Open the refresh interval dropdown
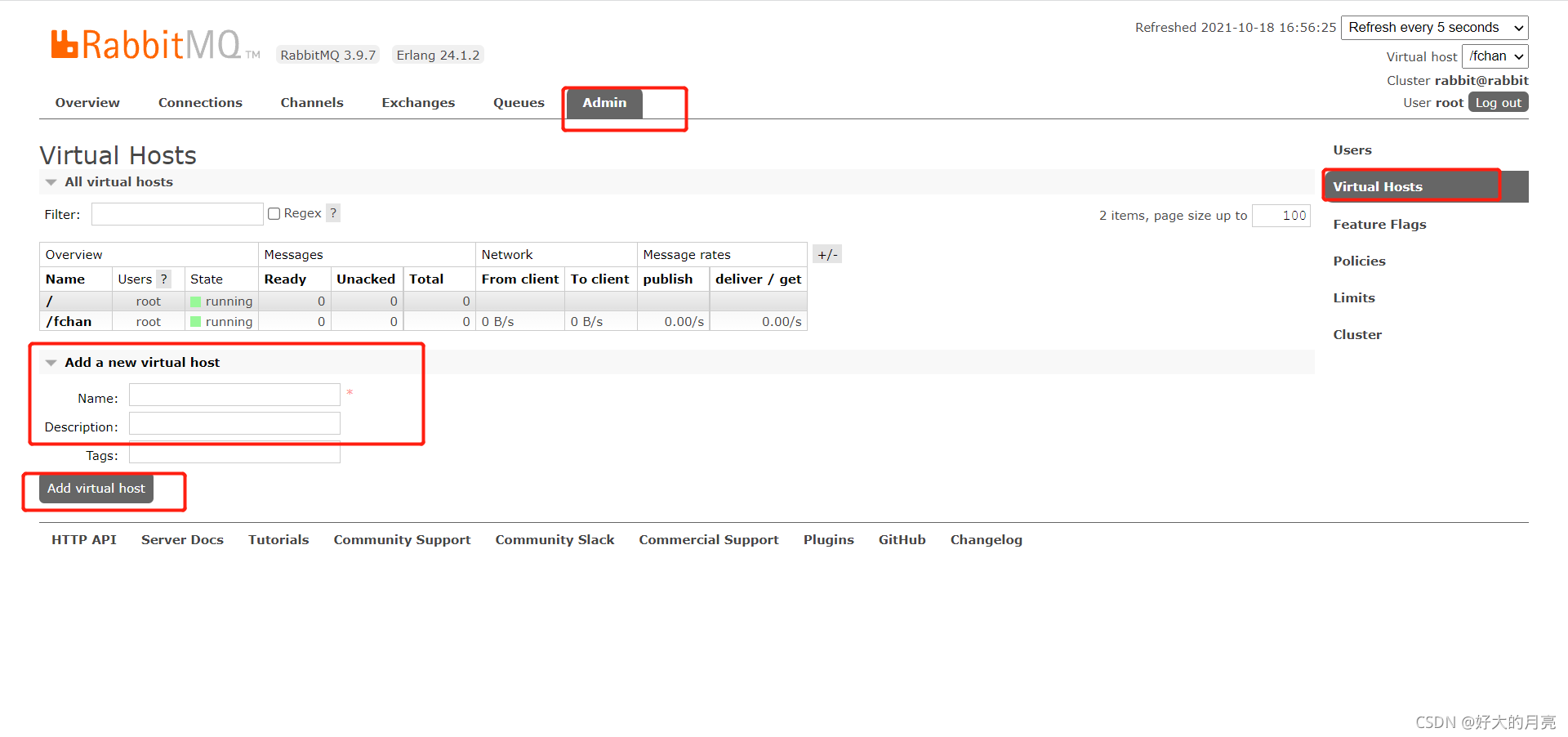This screenshot has width=1568, height=737. (x=1434, y=28)
